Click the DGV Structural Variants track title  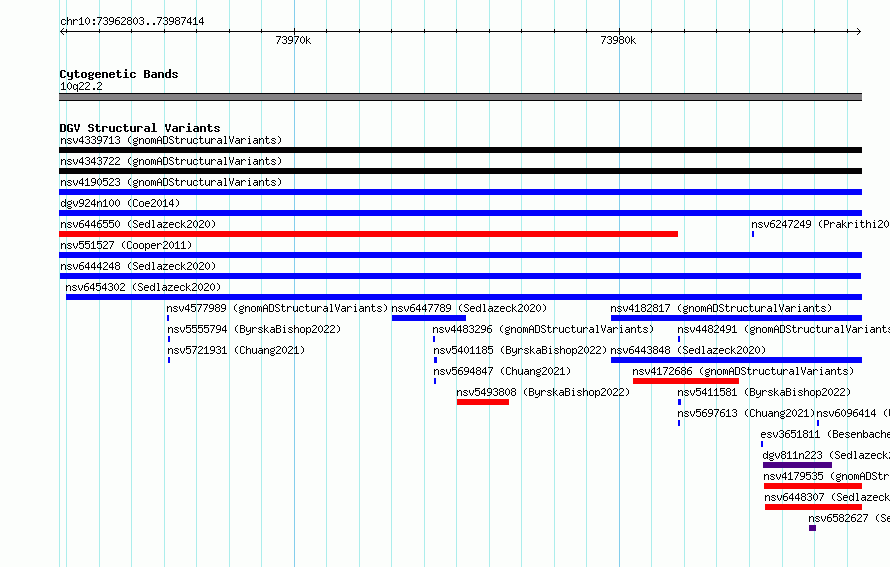(140, 128)
